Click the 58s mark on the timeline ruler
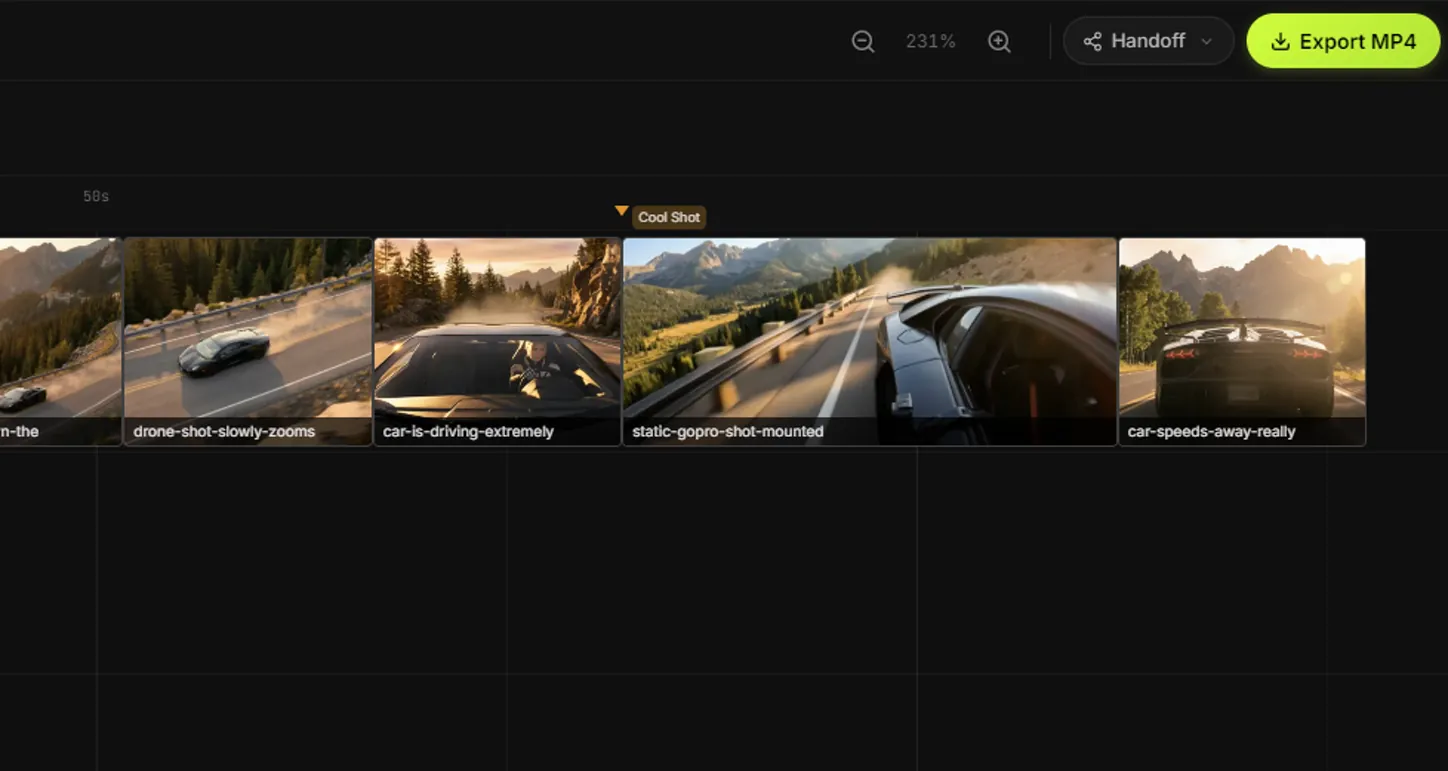 (x=95, y=195)
